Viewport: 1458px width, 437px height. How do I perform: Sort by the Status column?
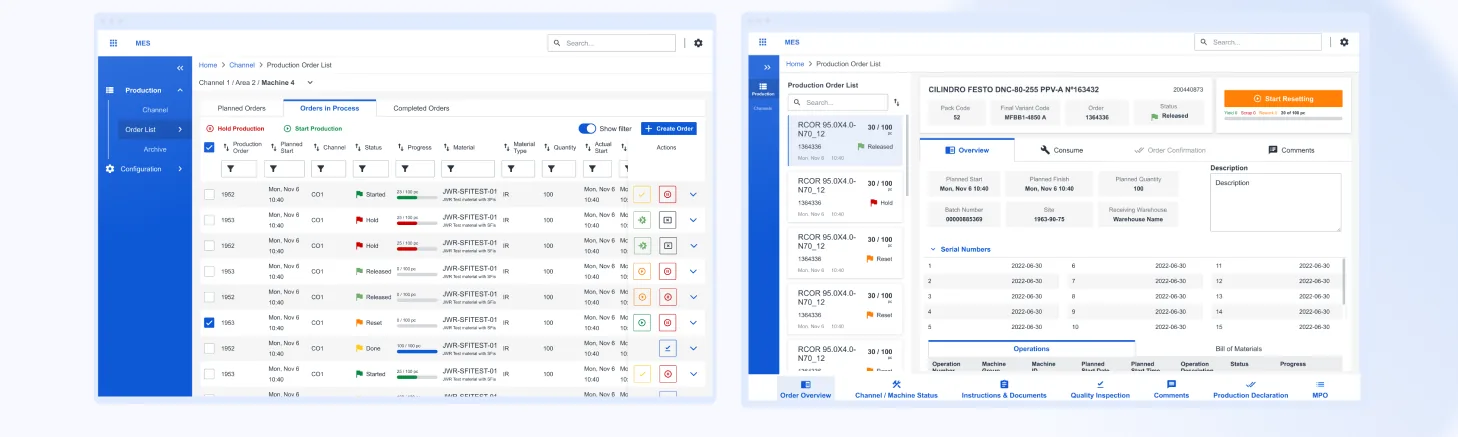[x=358, y=147]
